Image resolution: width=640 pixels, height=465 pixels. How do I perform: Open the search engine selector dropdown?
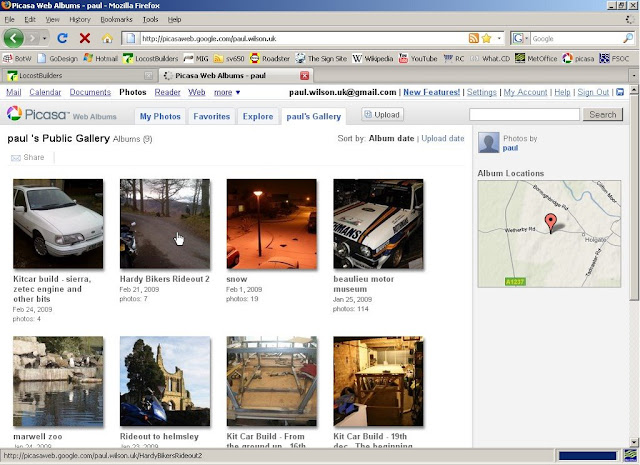coord(520,38)
